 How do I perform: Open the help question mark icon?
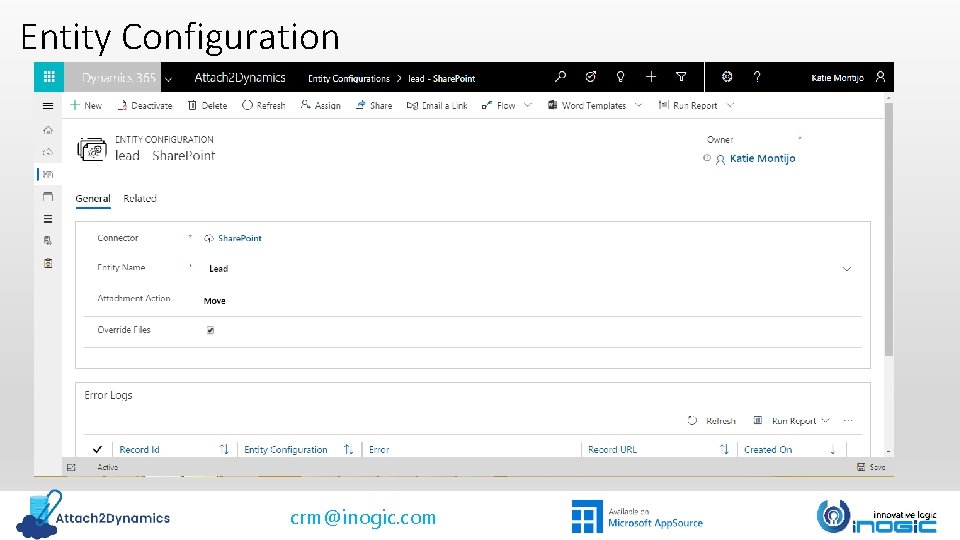757,77
